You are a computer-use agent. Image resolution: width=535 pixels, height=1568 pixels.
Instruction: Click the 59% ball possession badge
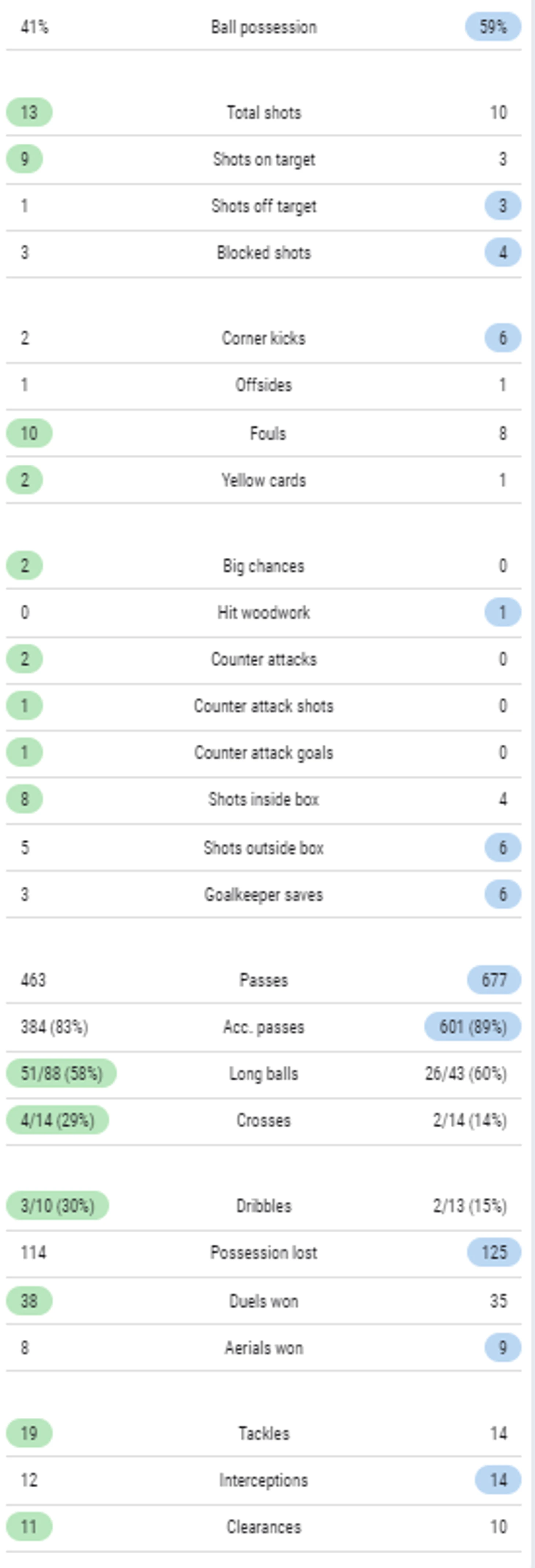click(493, 27)
